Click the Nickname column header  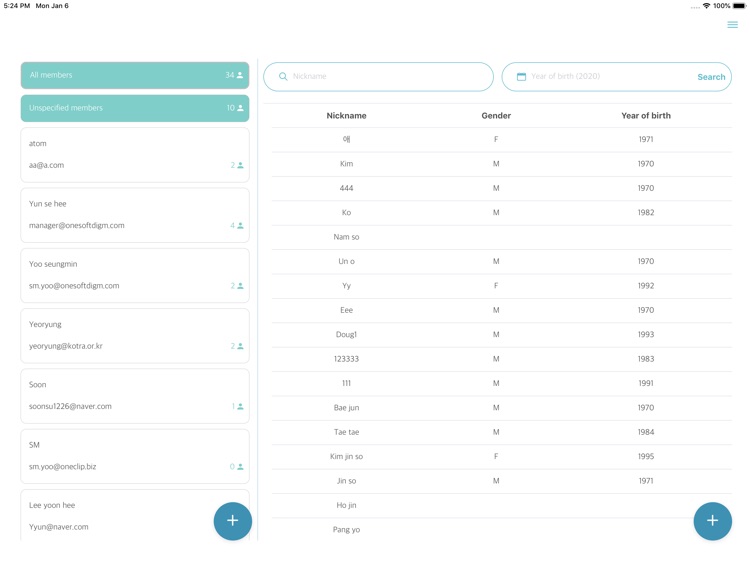coord(346,116)
